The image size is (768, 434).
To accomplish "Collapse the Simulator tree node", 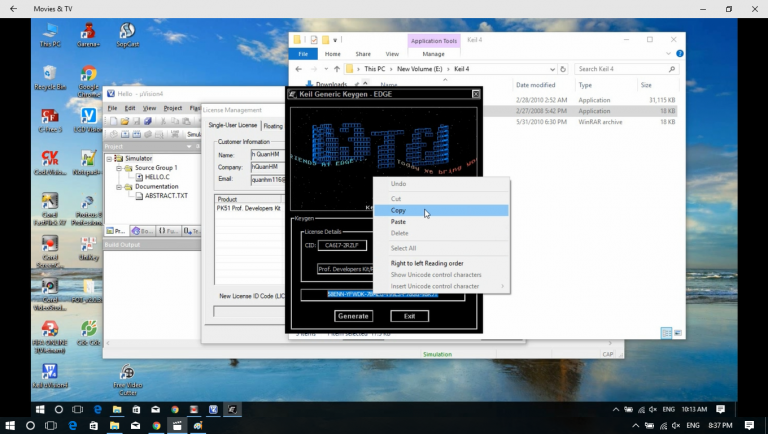I will pos(109,158).
